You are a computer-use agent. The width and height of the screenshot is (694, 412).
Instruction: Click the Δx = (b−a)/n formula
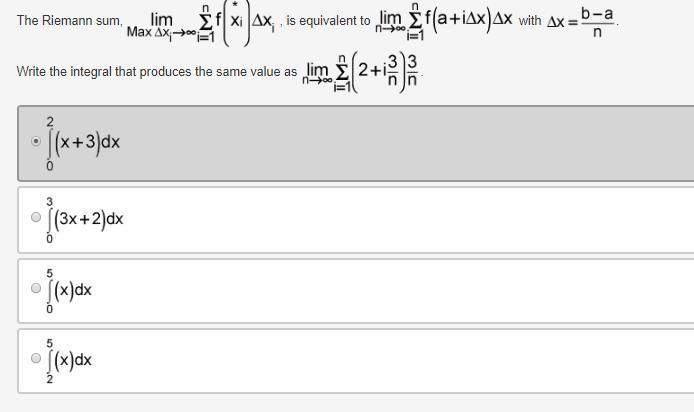pos(581,21)
